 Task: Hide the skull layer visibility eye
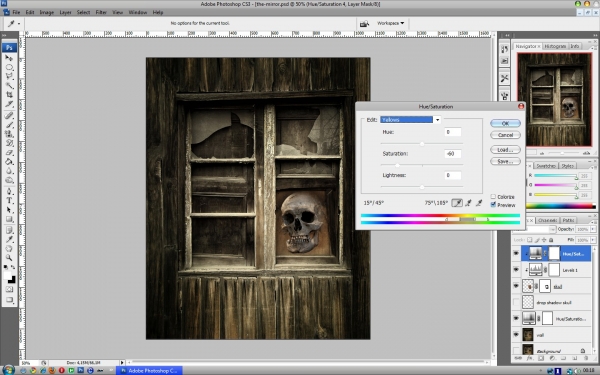[x=516, y=286]
